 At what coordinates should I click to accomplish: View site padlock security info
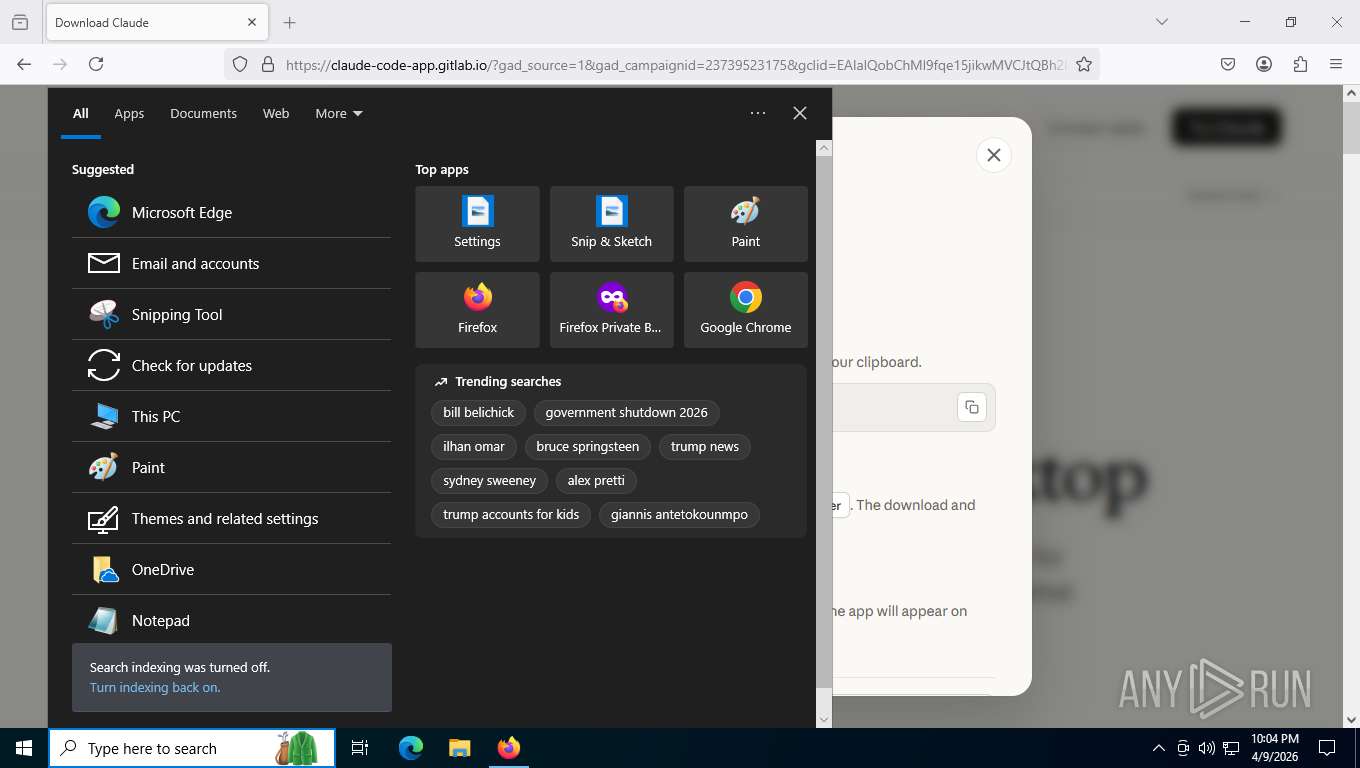[x=267, y=64]
